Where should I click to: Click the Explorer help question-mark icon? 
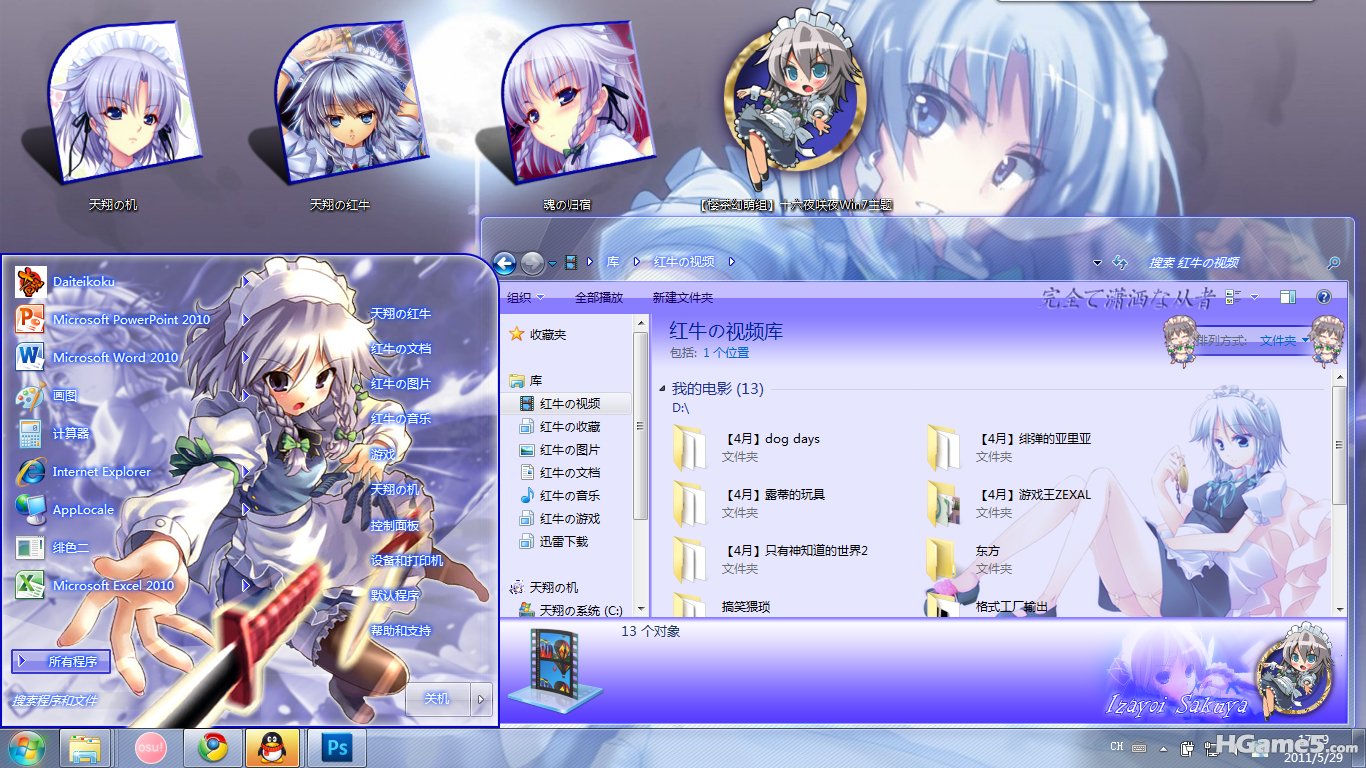coord(1324,297)
